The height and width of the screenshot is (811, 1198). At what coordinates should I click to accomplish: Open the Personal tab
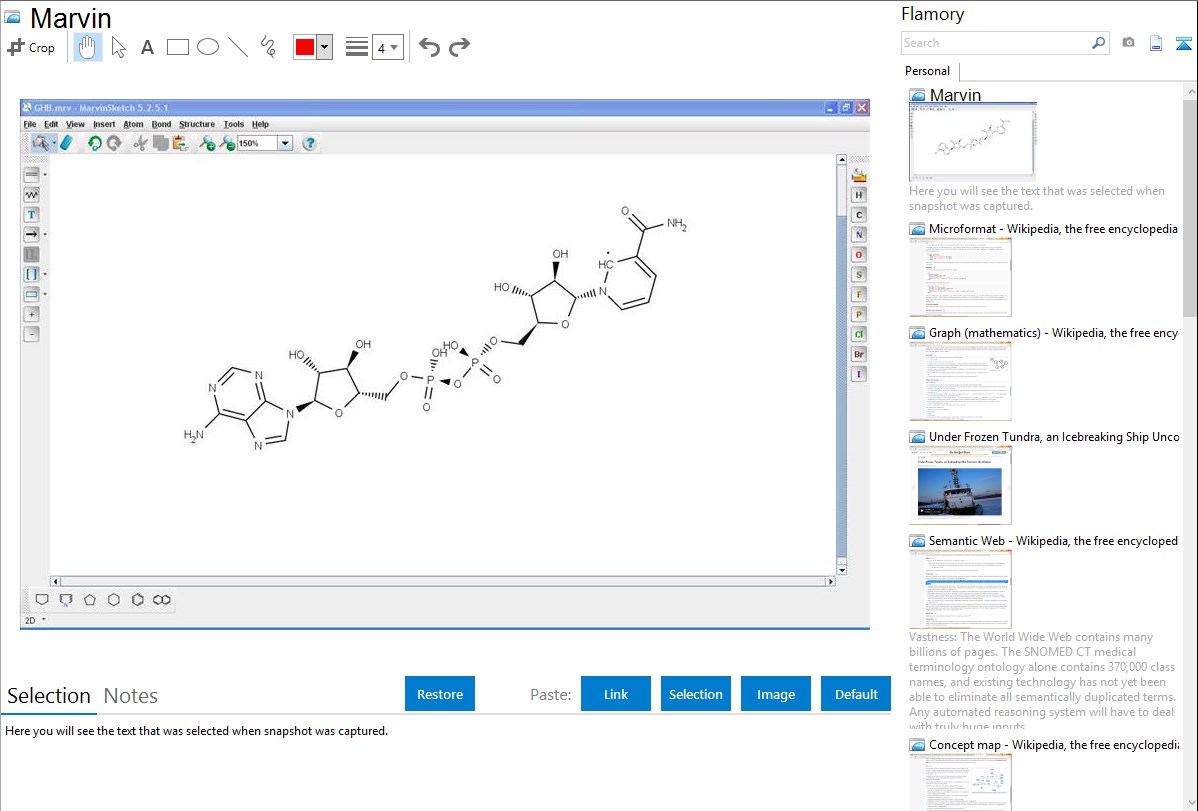pos(928,71)
